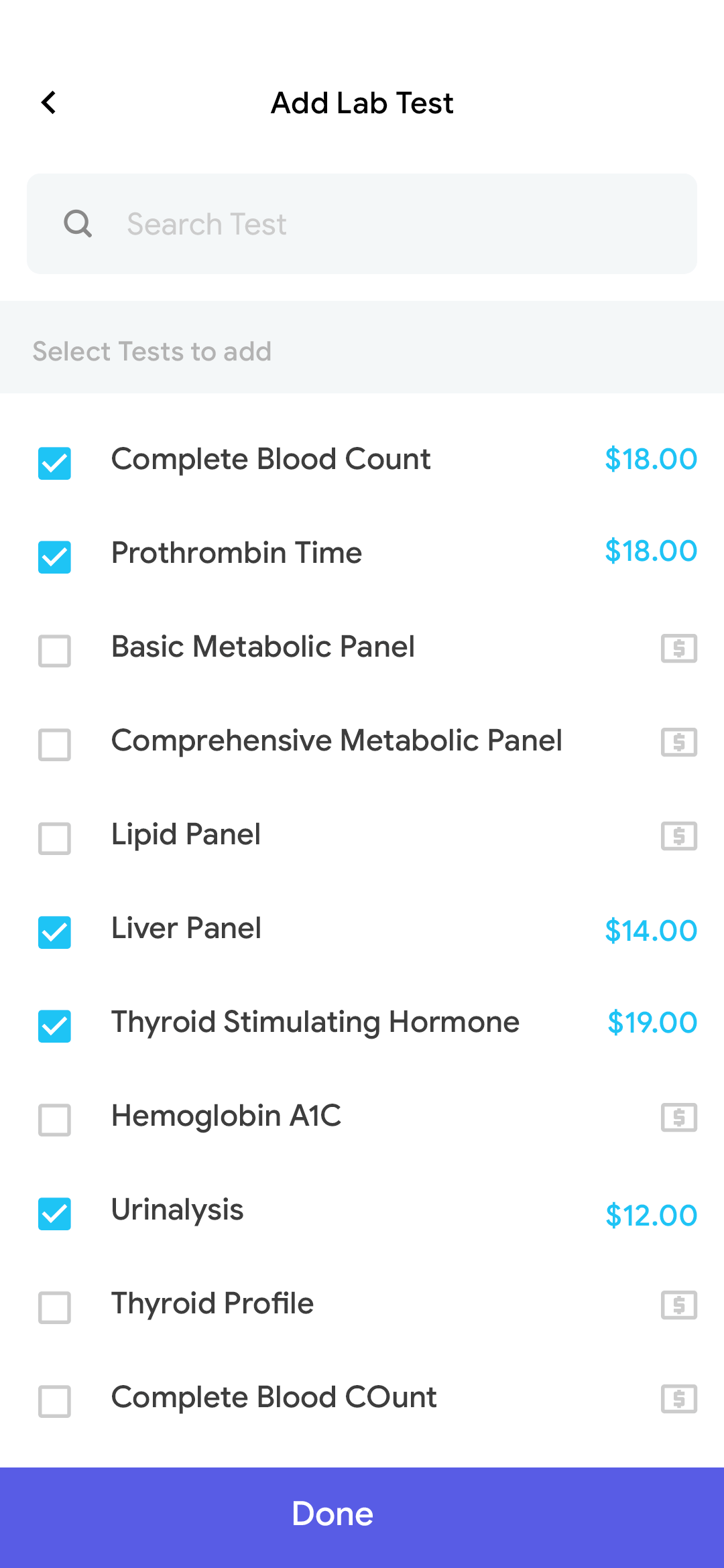
Task: Select the Comprehensive Metabolic Panel label
Action: click(337, 740)
